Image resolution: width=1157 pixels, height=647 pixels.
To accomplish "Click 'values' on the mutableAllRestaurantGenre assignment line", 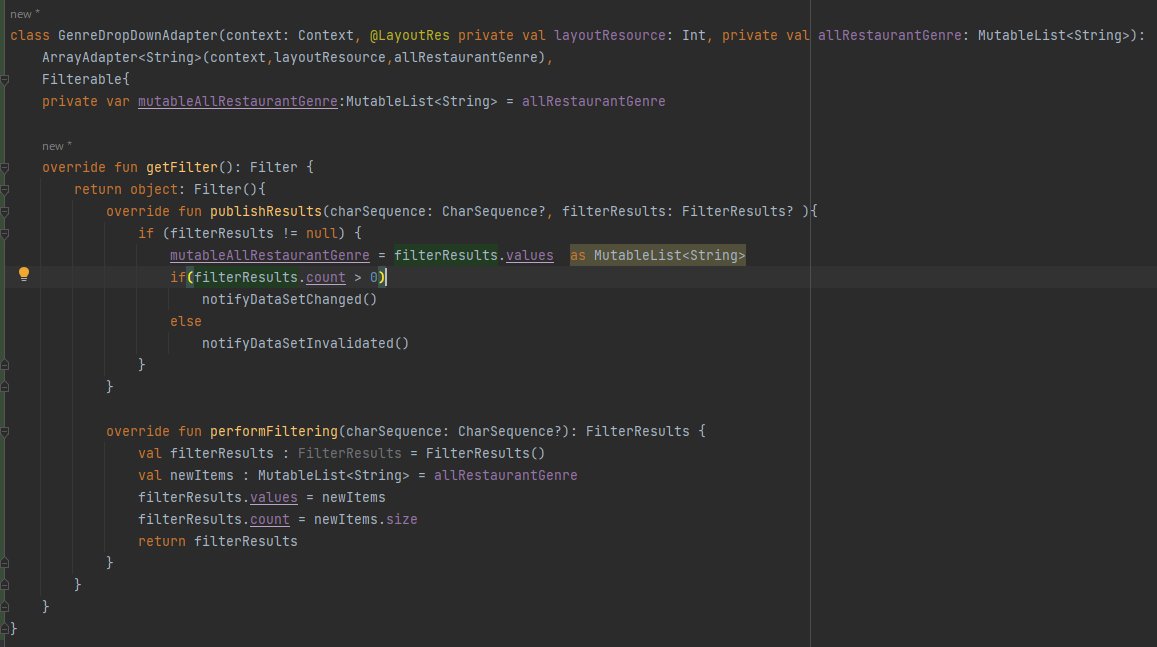I will click(x=530, y=255).
